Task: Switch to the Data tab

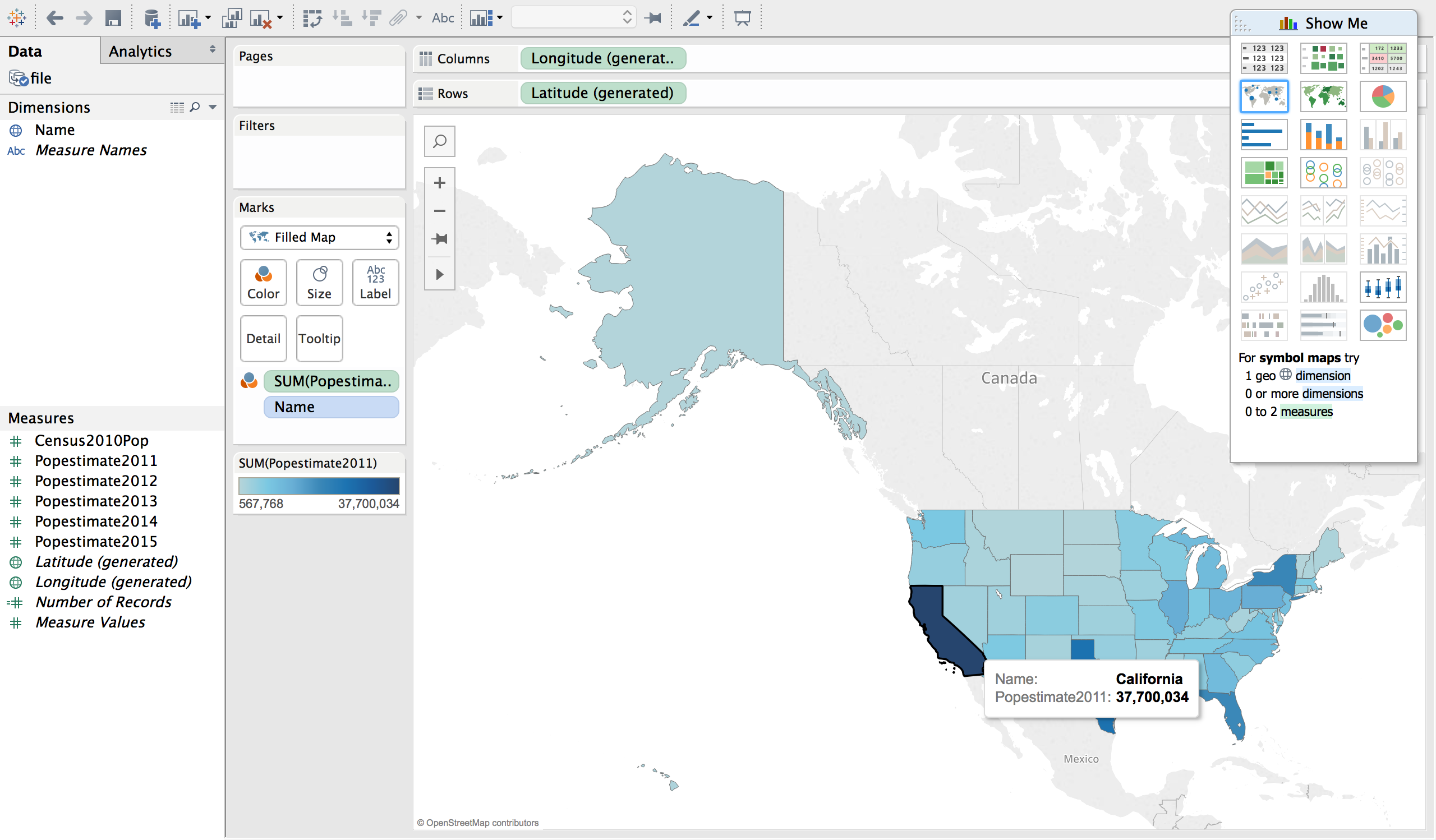Action: pyautogui.click(x=25, y=51)
